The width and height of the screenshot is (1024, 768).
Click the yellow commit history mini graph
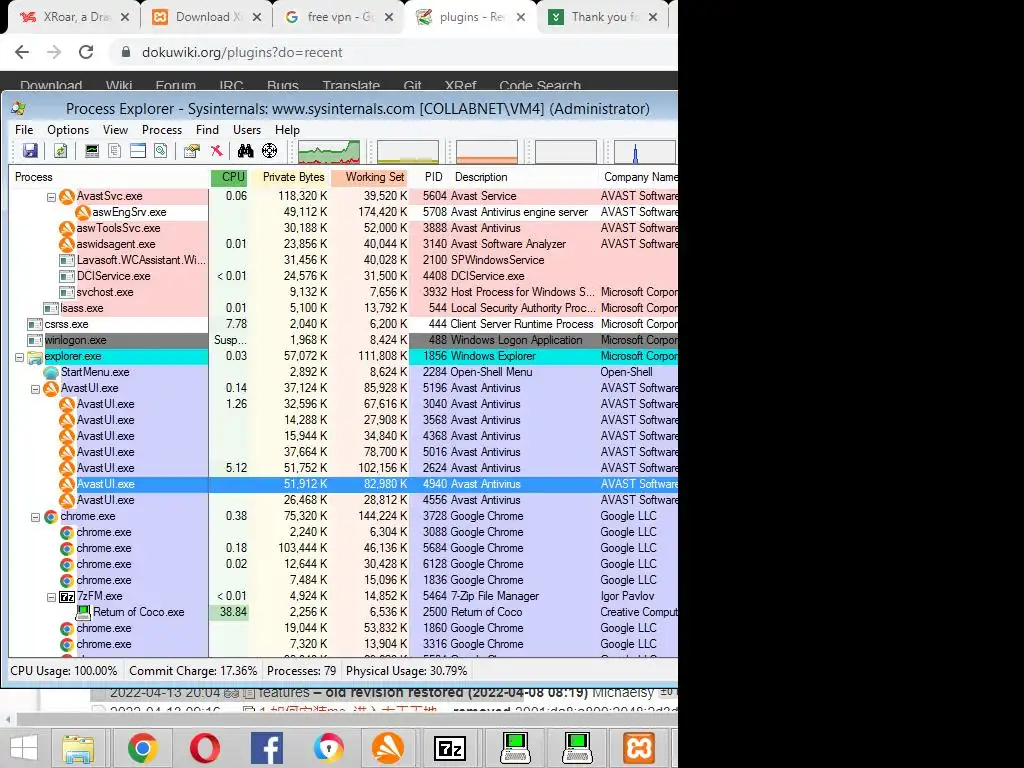pyautogui.click(x=408, y=152)
